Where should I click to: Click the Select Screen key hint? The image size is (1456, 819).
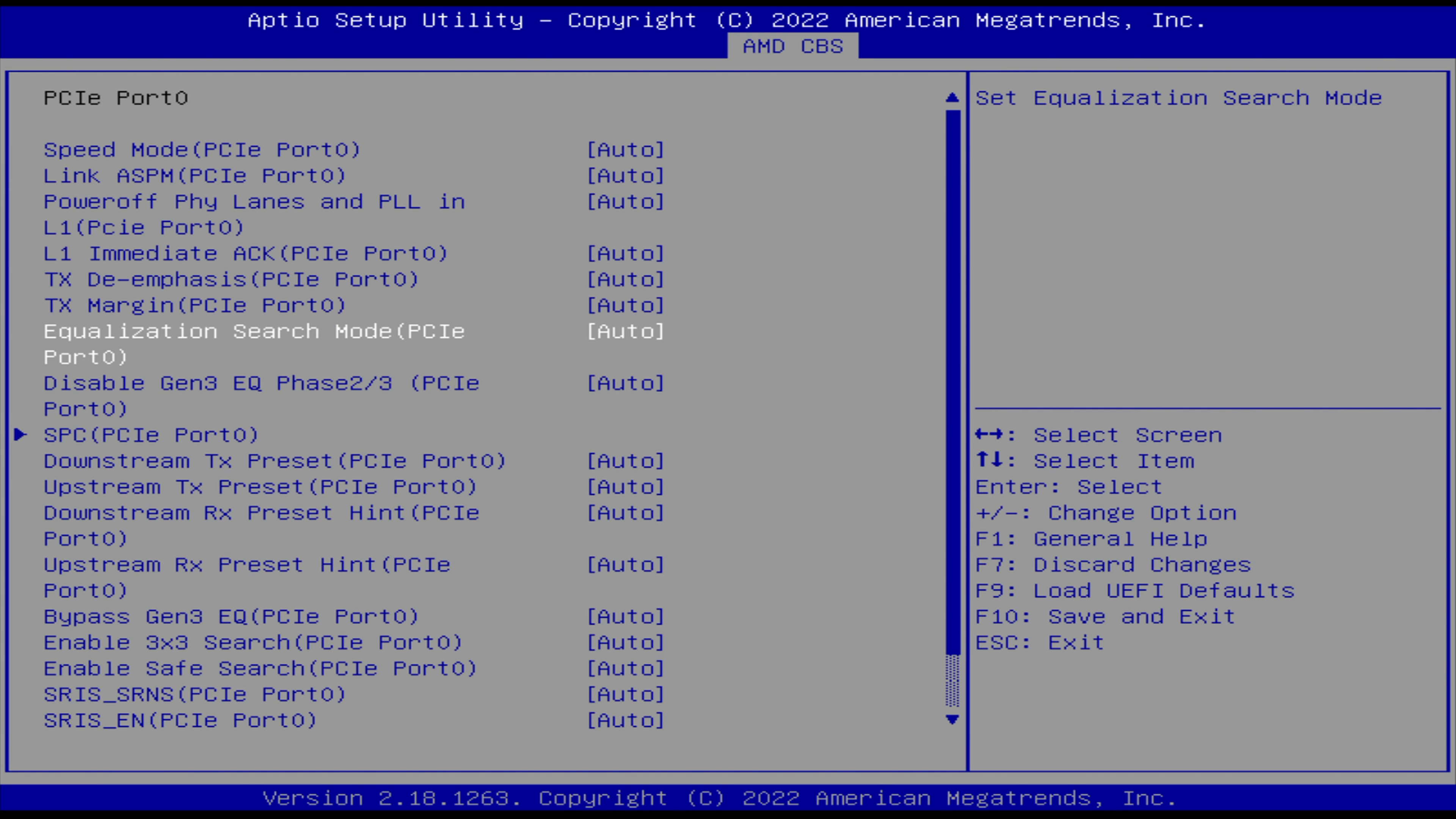1099,435
